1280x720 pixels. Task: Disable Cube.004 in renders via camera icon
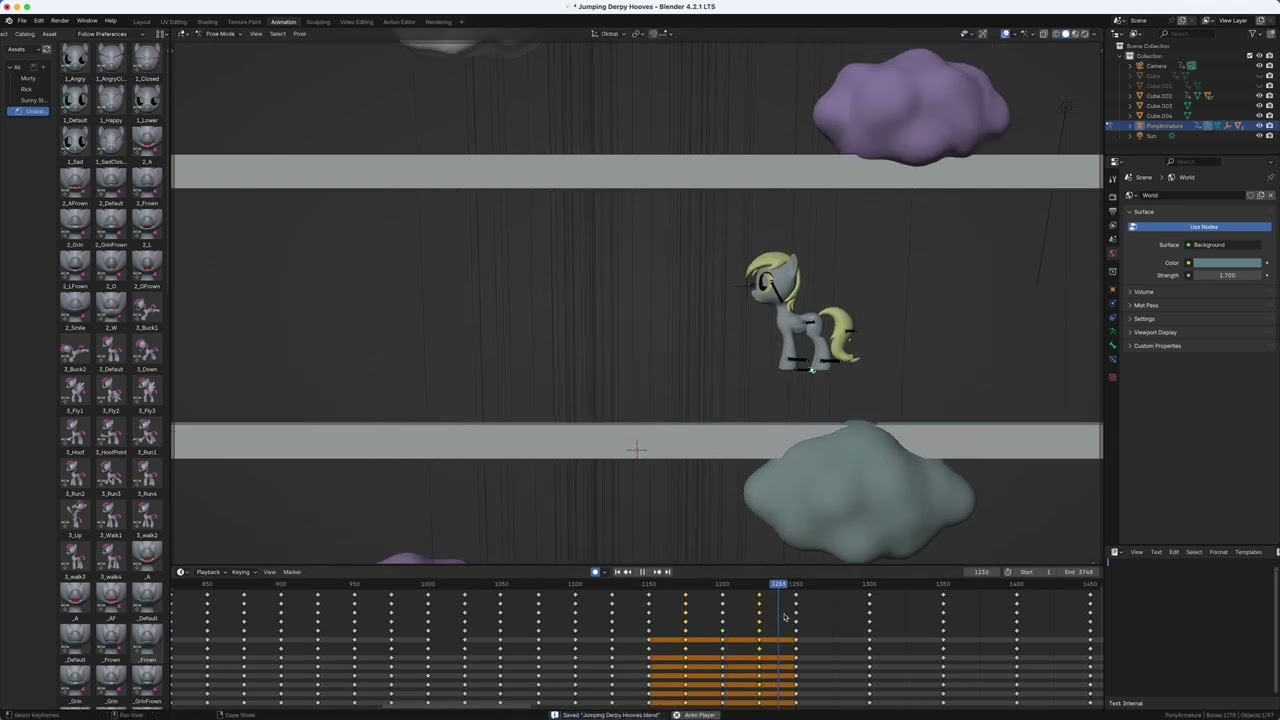[x=1270, y=116]
